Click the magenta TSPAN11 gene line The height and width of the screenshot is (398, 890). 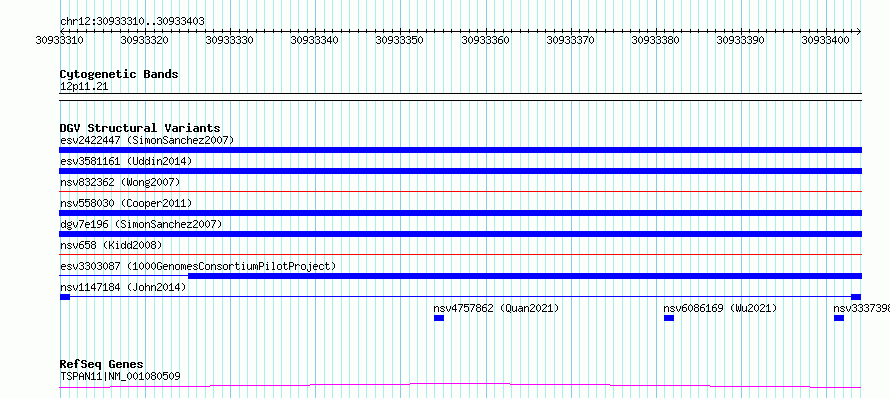coord(460,386)
